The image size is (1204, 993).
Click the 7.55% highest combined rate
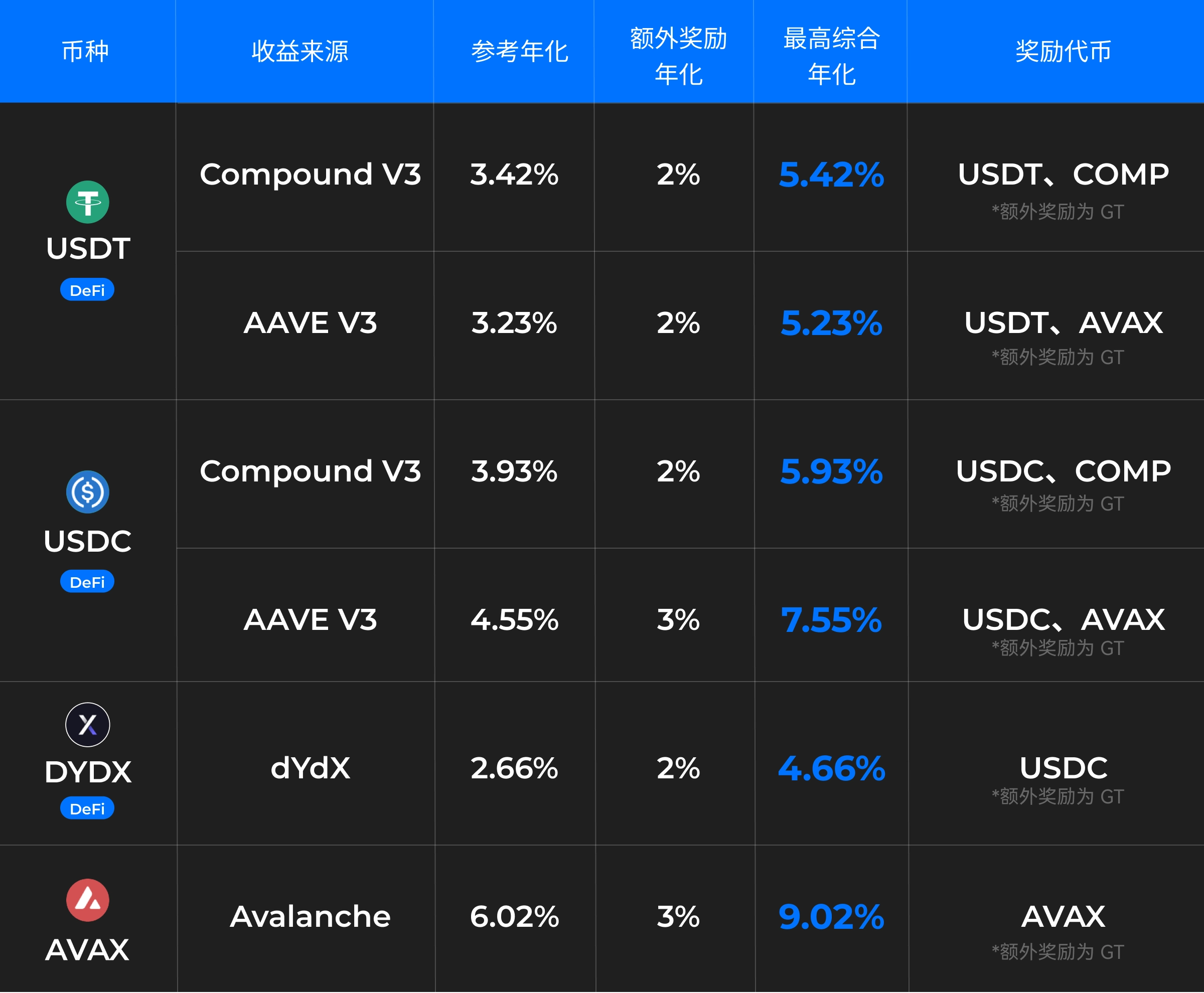coord(831,619)
